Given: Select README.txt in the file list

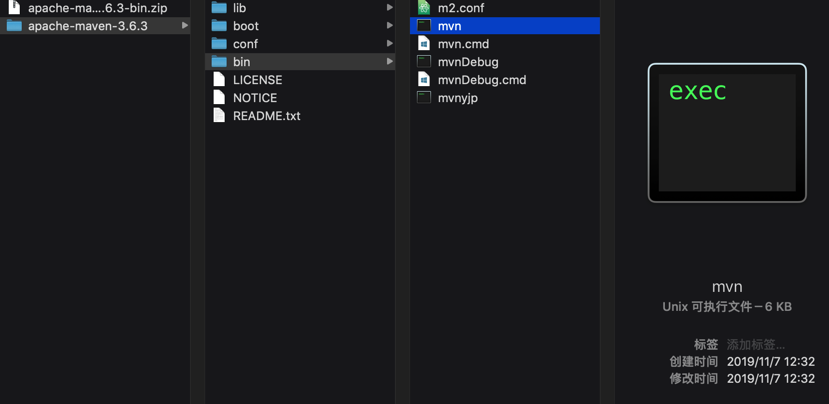Looking at the screenshot, I should click(266, 116).
